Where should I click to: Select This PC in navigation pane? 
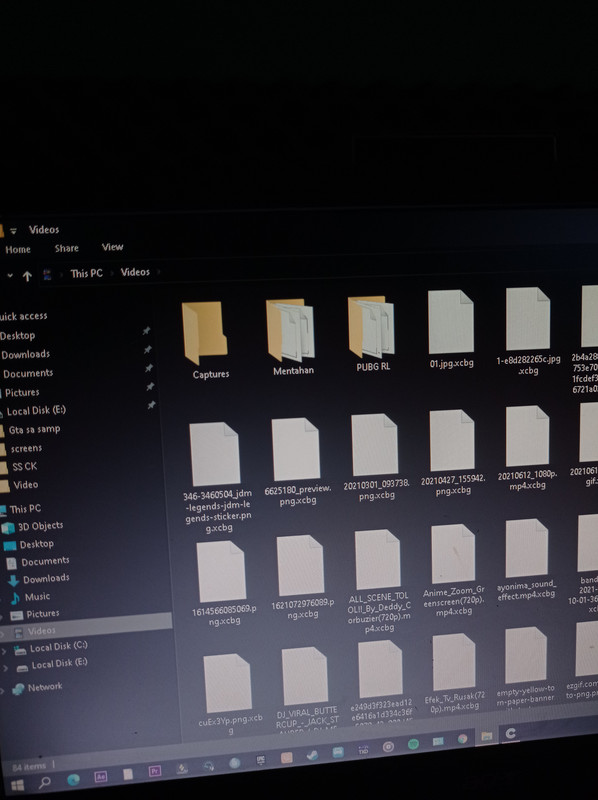(25, 509)
